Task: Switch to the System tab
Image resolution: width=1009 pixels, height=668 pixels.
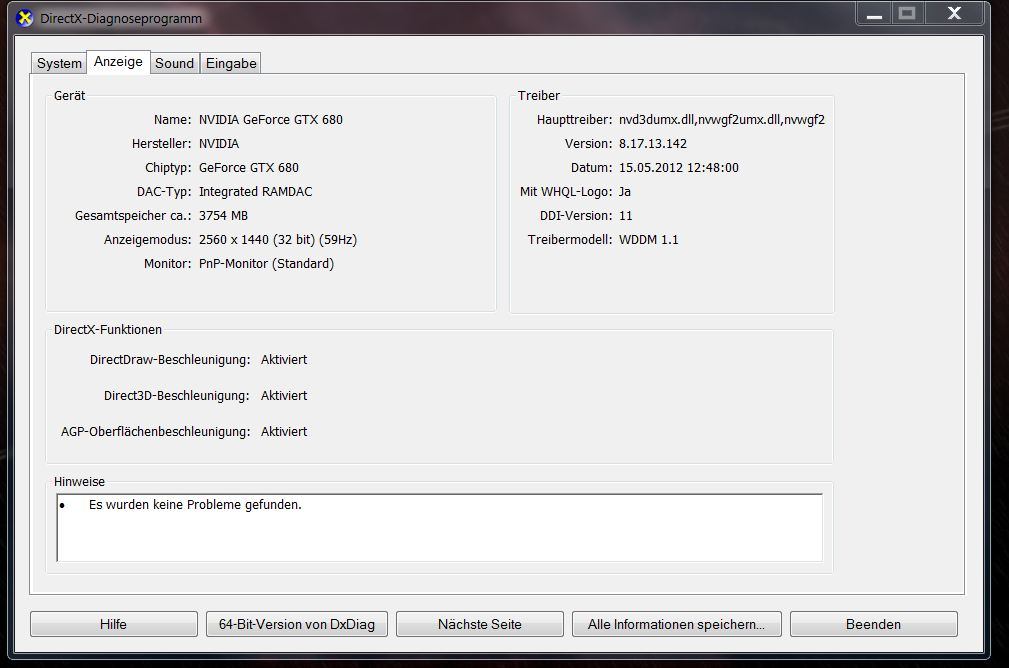Action: [59, 63]
